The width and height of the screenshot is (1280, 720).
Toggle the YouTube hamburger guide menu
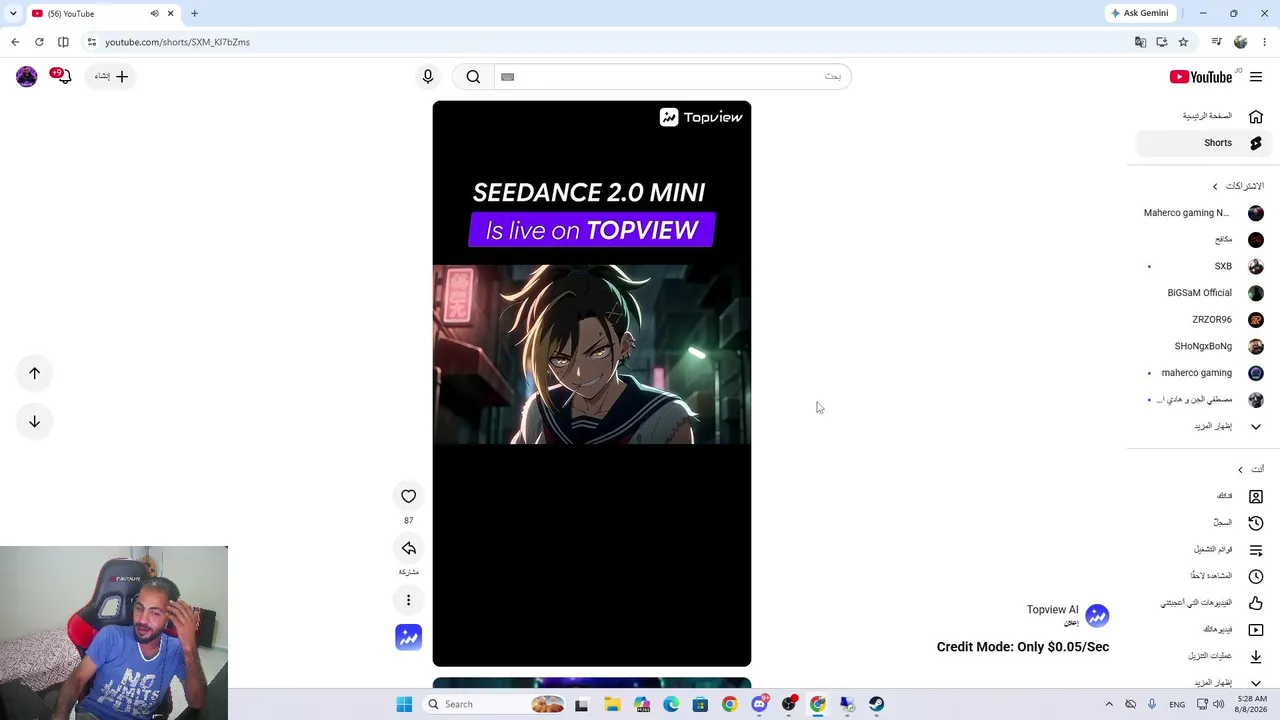point(1256,77)
